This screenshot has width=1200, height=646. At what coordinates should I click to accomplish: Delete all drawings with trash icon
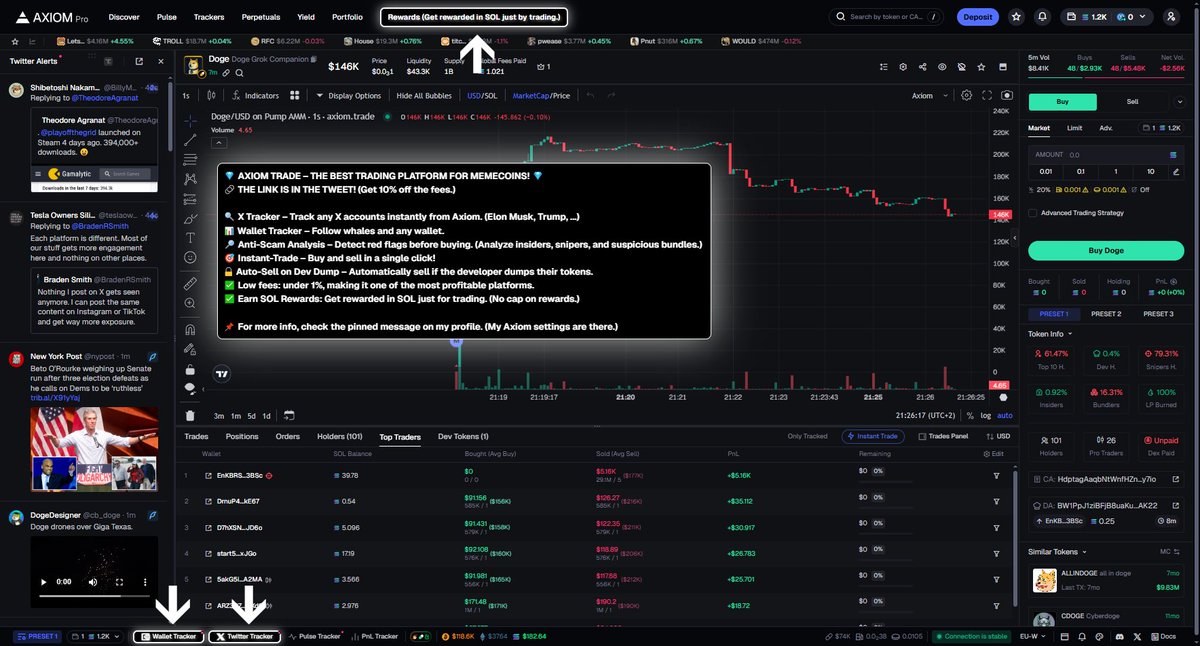pos(190,415)
